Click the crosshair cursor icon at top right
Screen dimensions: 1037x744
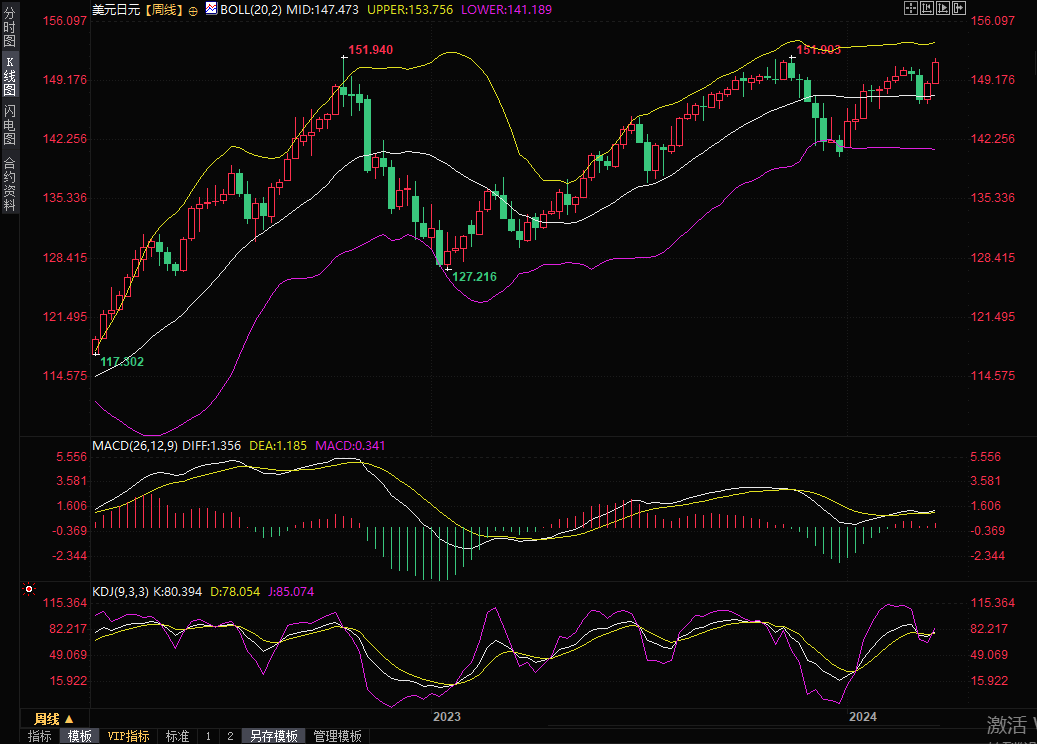tap(910, 8)
